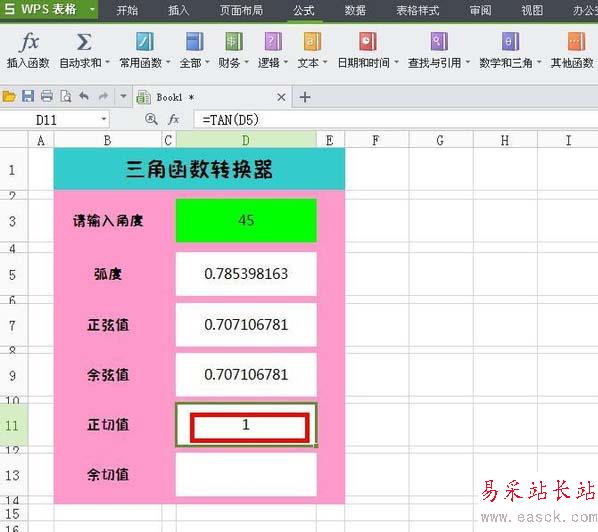The width and height of the screenshot is (598, 532).
Task: Add a new document tab with plus button
Action: (x=305, y=97)
